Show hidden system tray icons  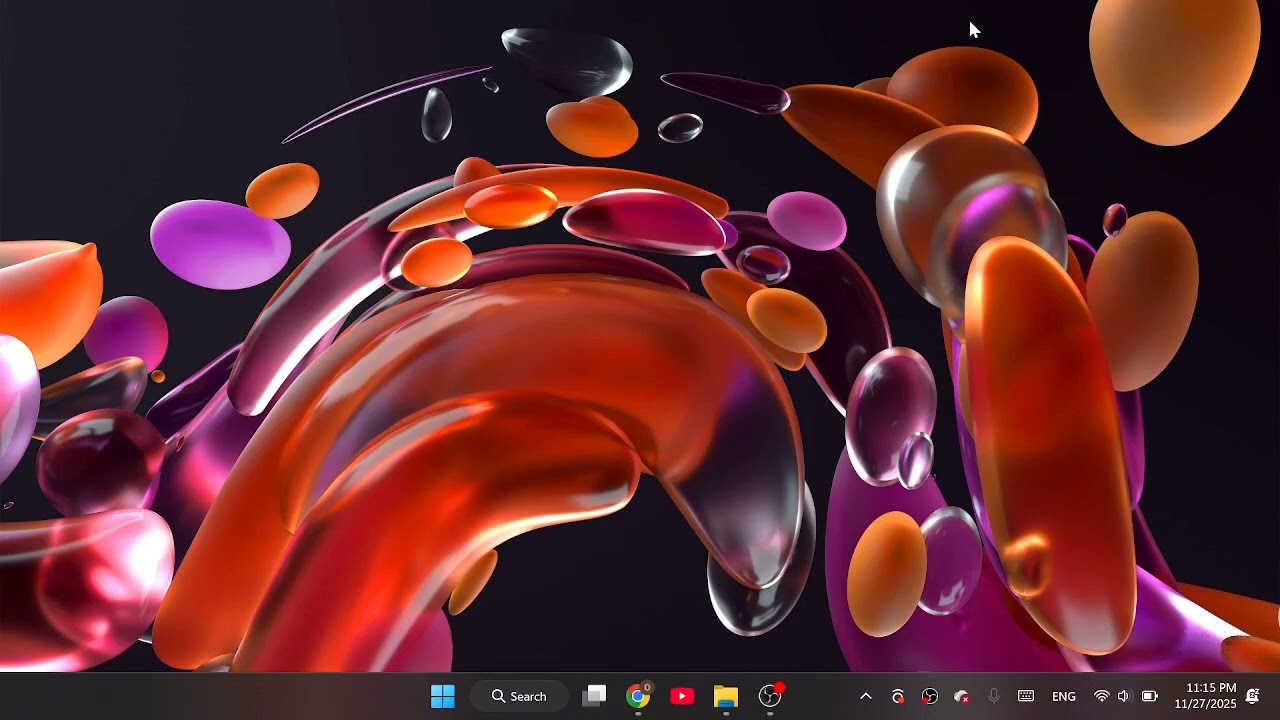866,696
